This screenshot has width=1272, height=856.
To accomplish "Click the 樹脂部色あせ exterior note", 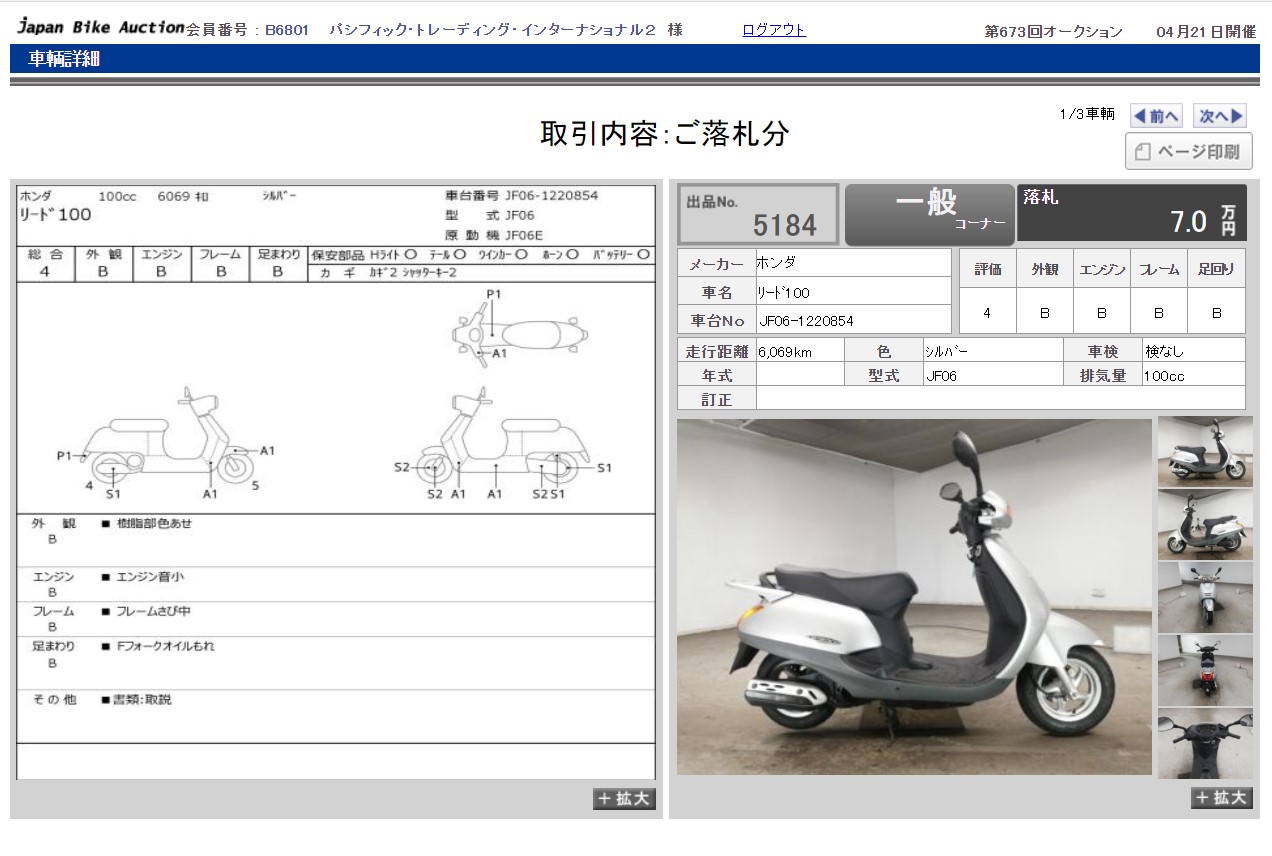I will [x=153, y=524].
